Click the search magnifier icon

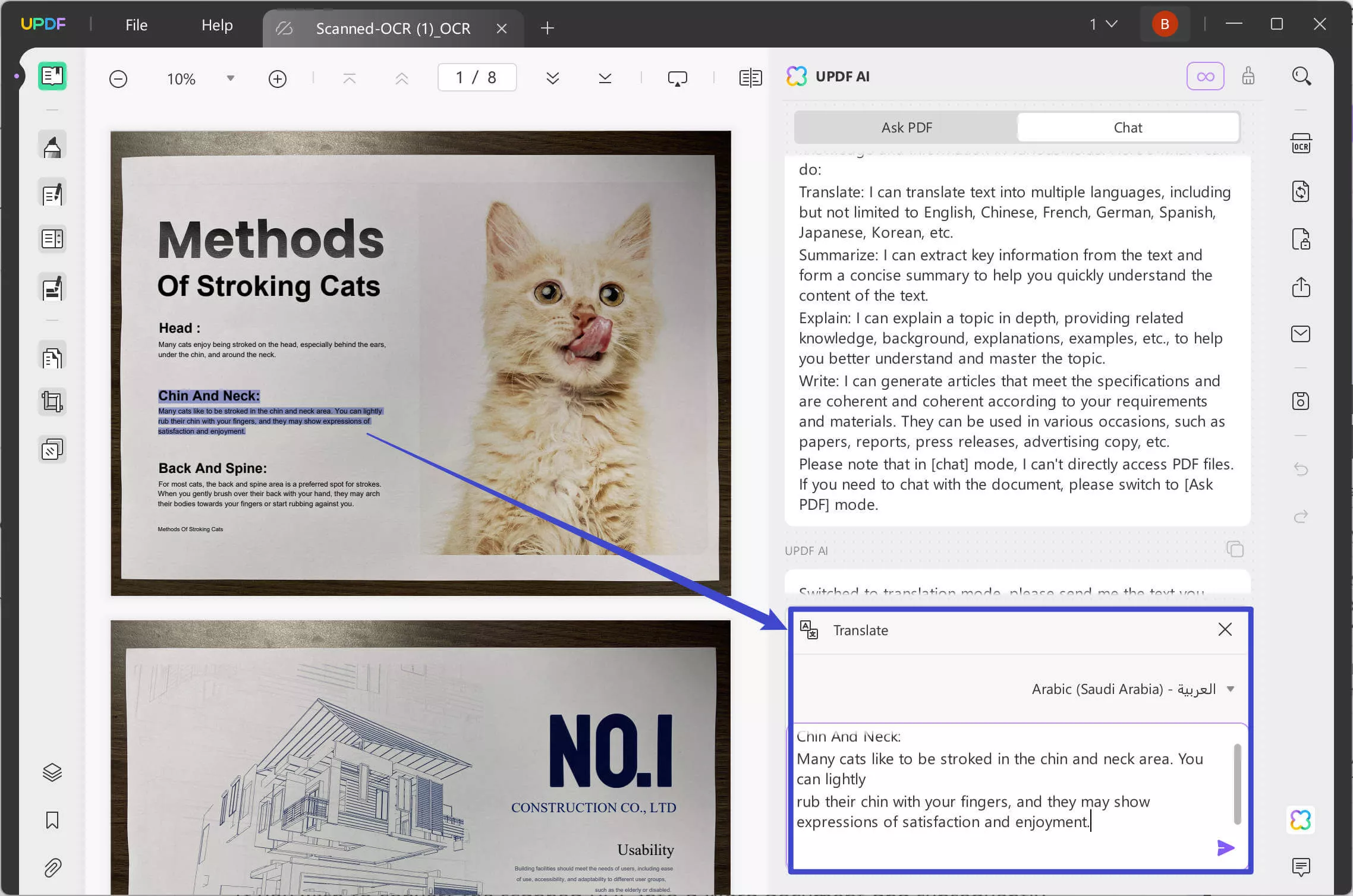pos(1301,76)
